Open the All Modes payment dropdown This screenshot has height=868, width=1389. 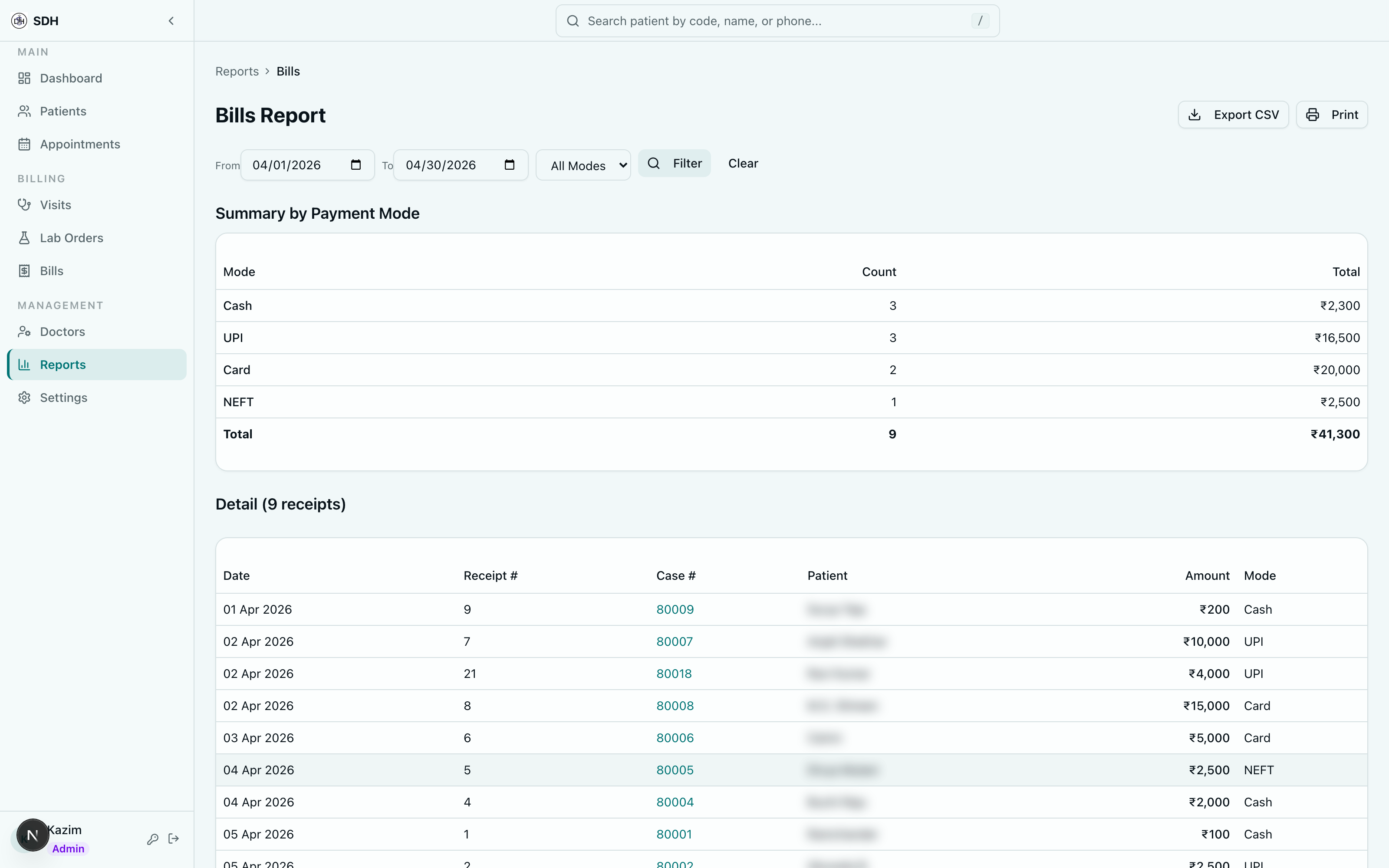point(583,165)
